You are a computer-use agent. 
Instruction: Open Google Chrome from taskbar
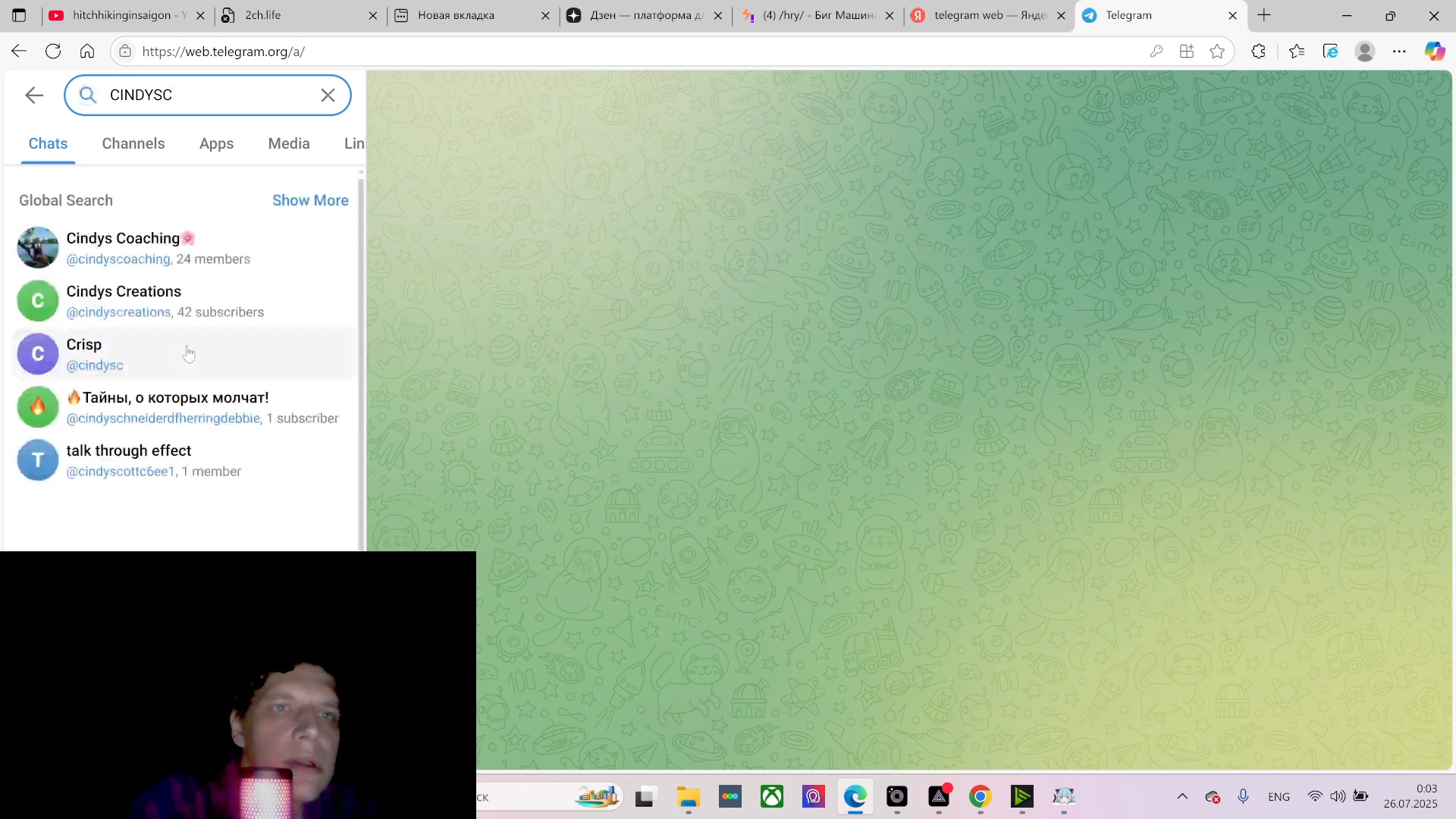click(x=980, y=796)
